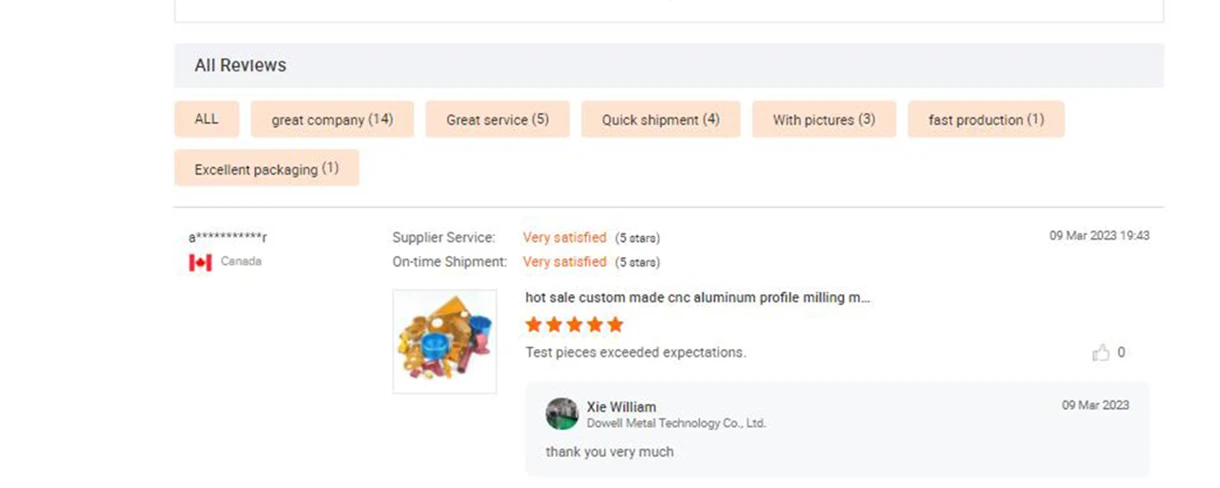
Task: Filter reviews by Great service
Action: [497, 119]
